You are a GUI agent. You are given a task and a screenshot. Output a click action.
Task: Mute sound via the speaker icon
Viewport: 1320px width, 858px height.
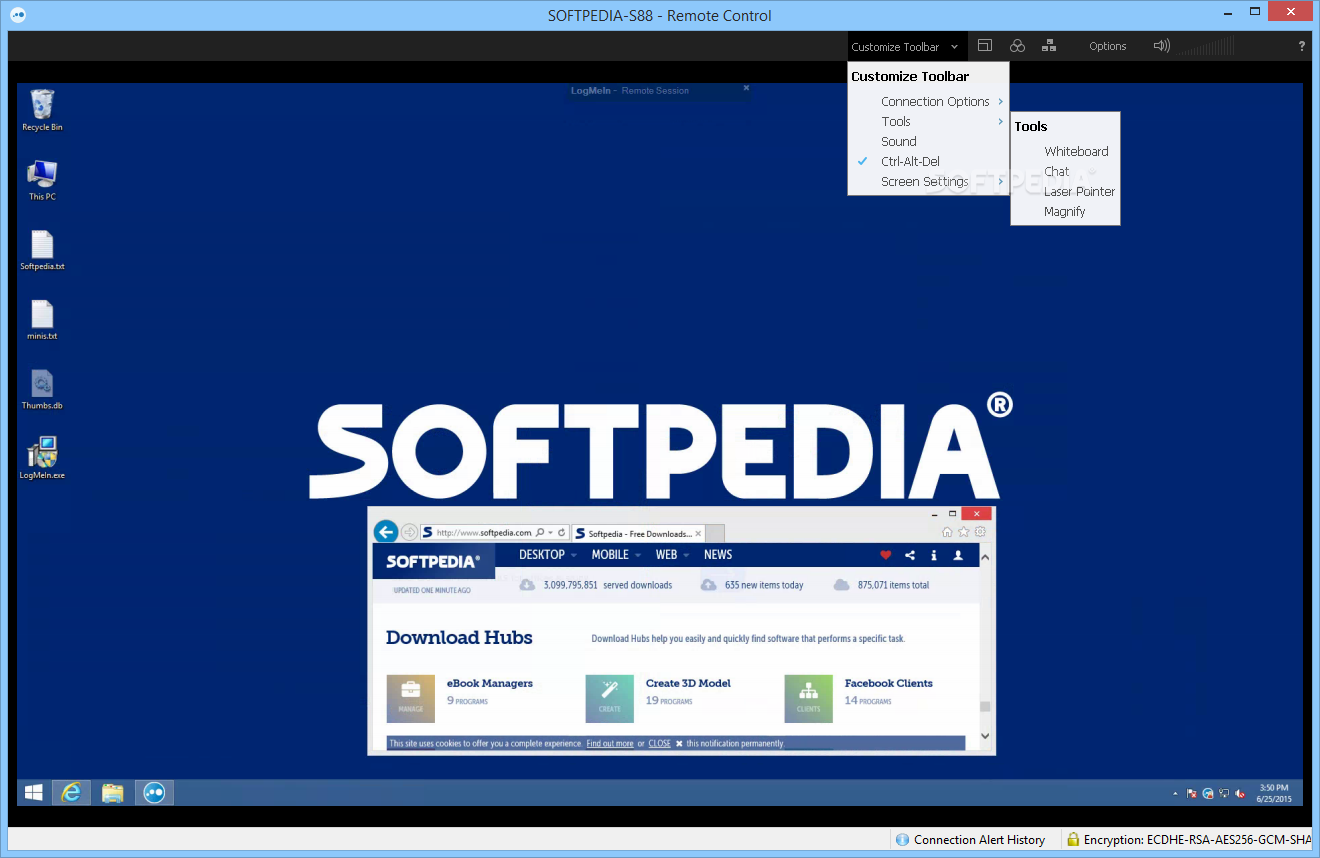tap(1161, 46)
